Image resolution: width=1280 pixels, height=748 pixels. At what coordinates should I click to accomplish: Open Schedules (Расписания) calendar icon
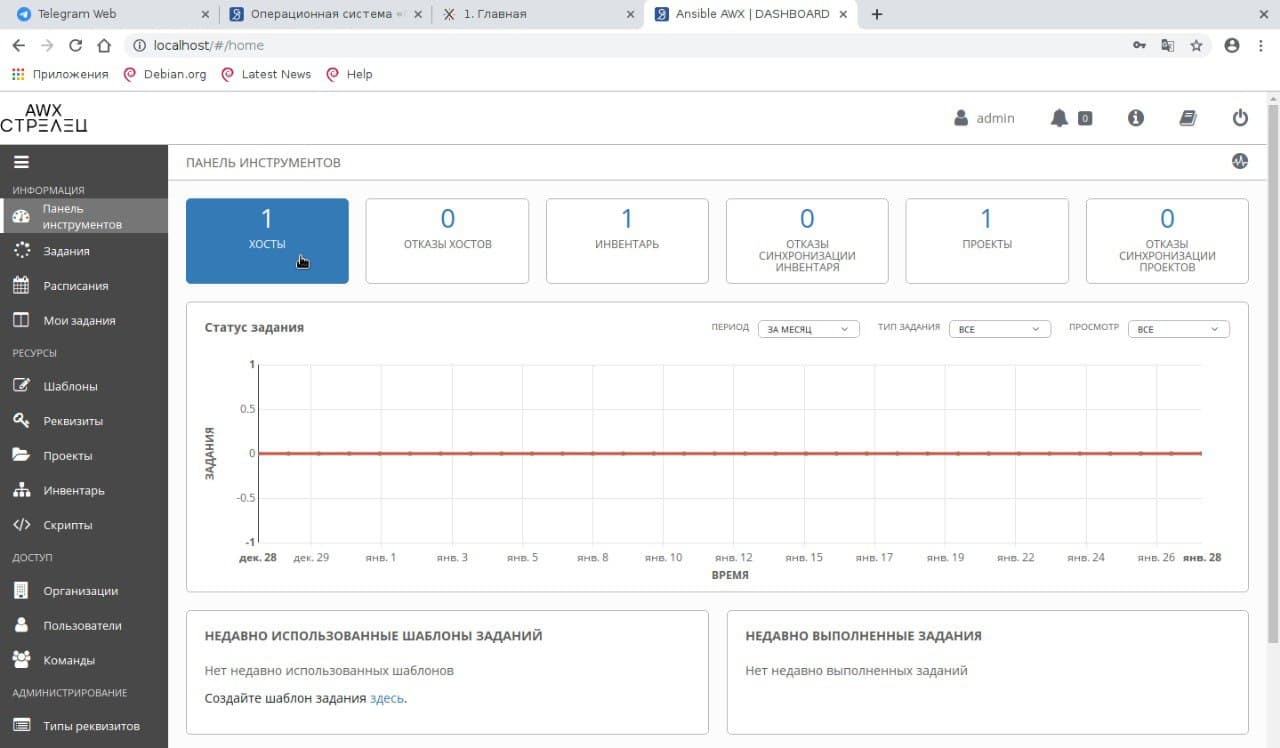21,286
